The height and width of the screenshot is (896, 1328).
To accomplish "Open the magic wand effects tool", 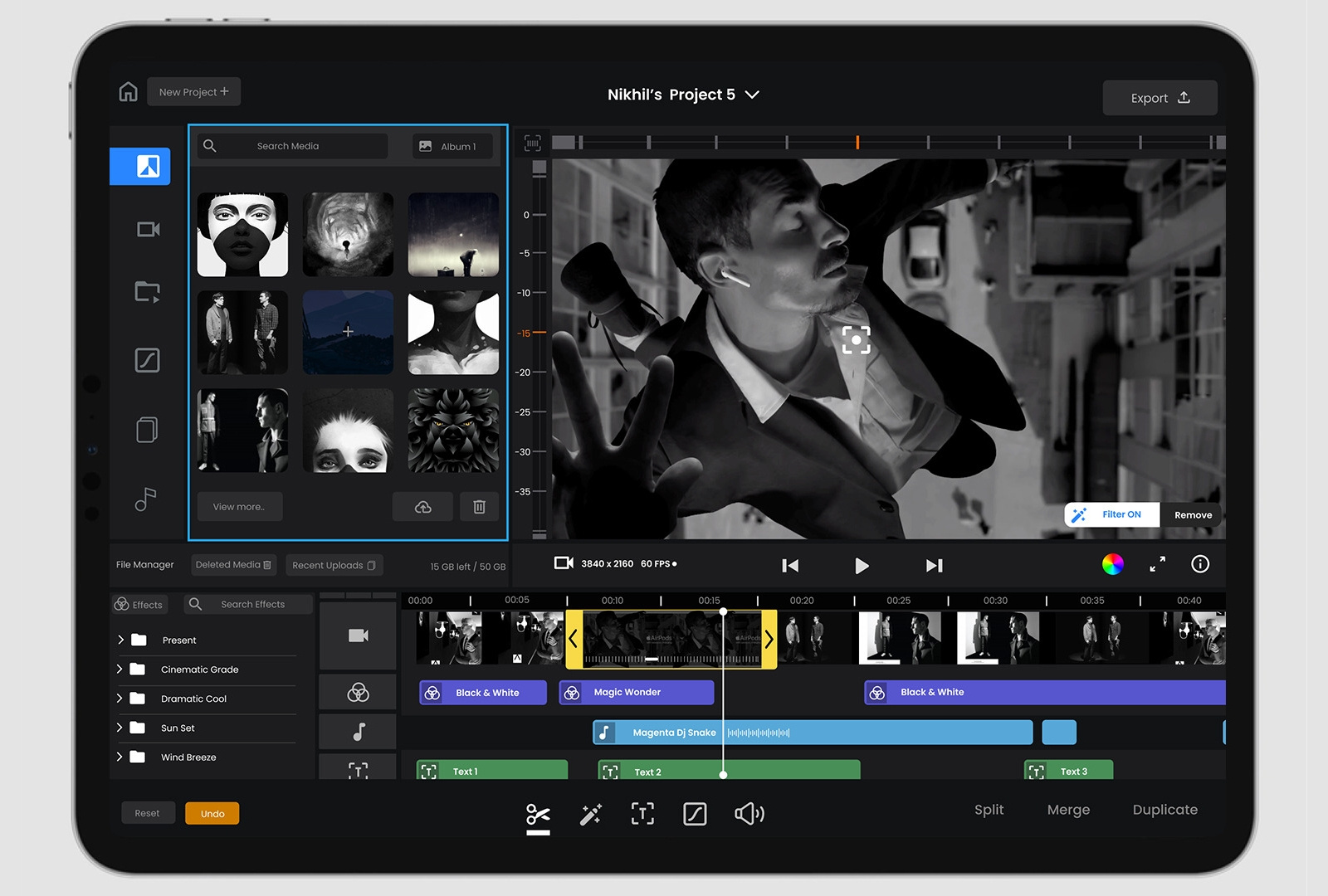I will coord(590,813).
